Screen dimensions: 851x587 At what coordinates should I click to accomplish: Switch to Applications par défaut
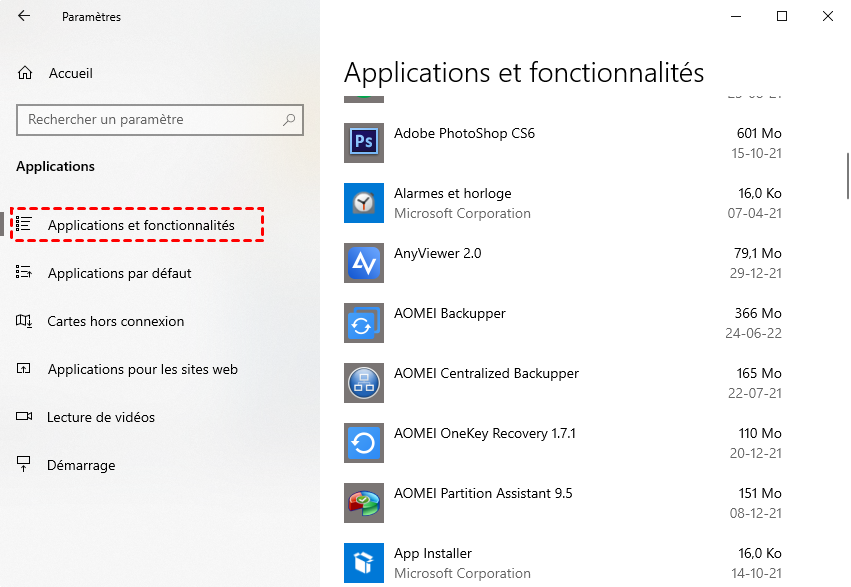119,273
